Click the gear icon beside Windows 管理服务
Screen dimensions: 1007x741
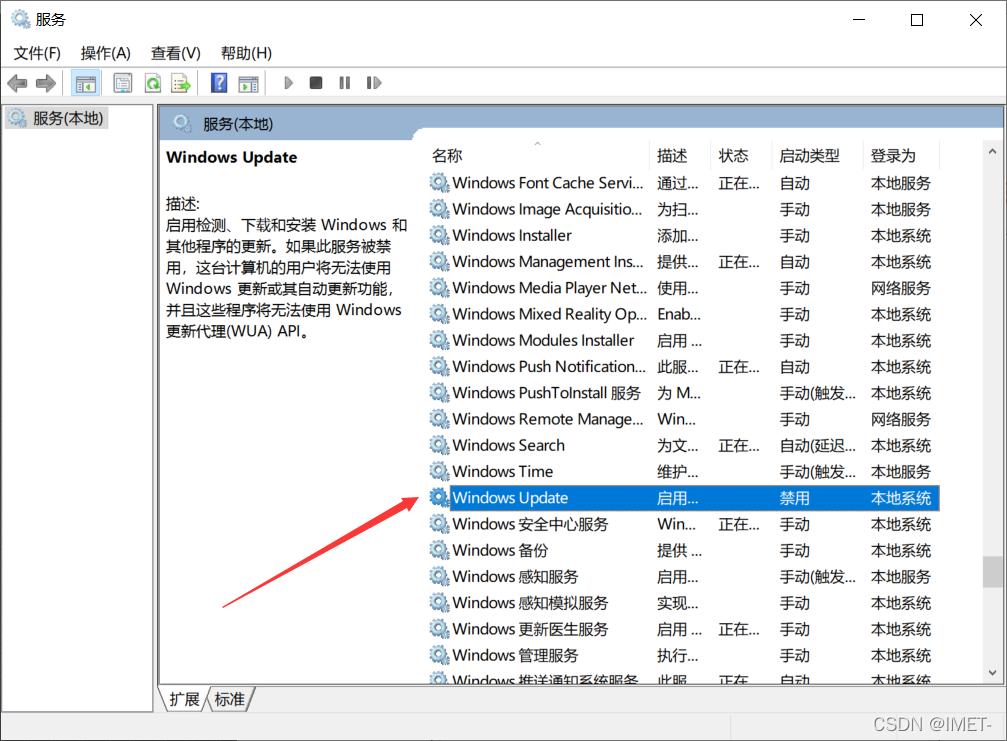point(439,655)
